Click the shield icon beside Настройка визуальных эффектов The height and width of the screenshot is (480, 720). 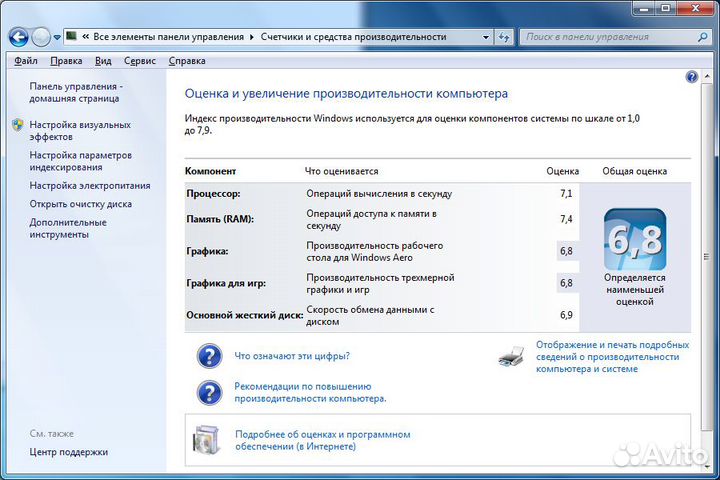click(18, 125)
